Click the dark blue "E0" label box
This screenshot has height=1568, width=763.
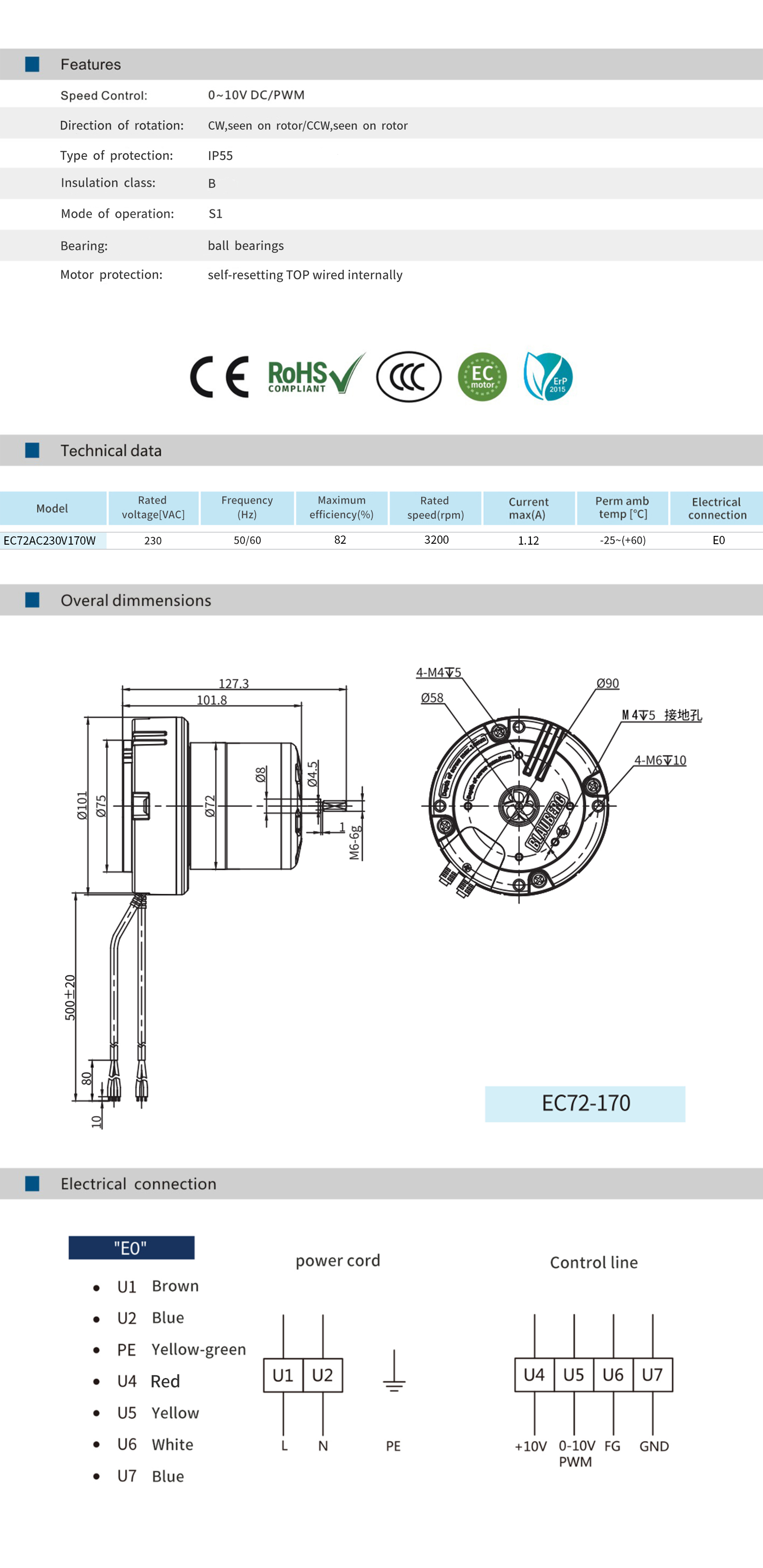(131, 1248)
